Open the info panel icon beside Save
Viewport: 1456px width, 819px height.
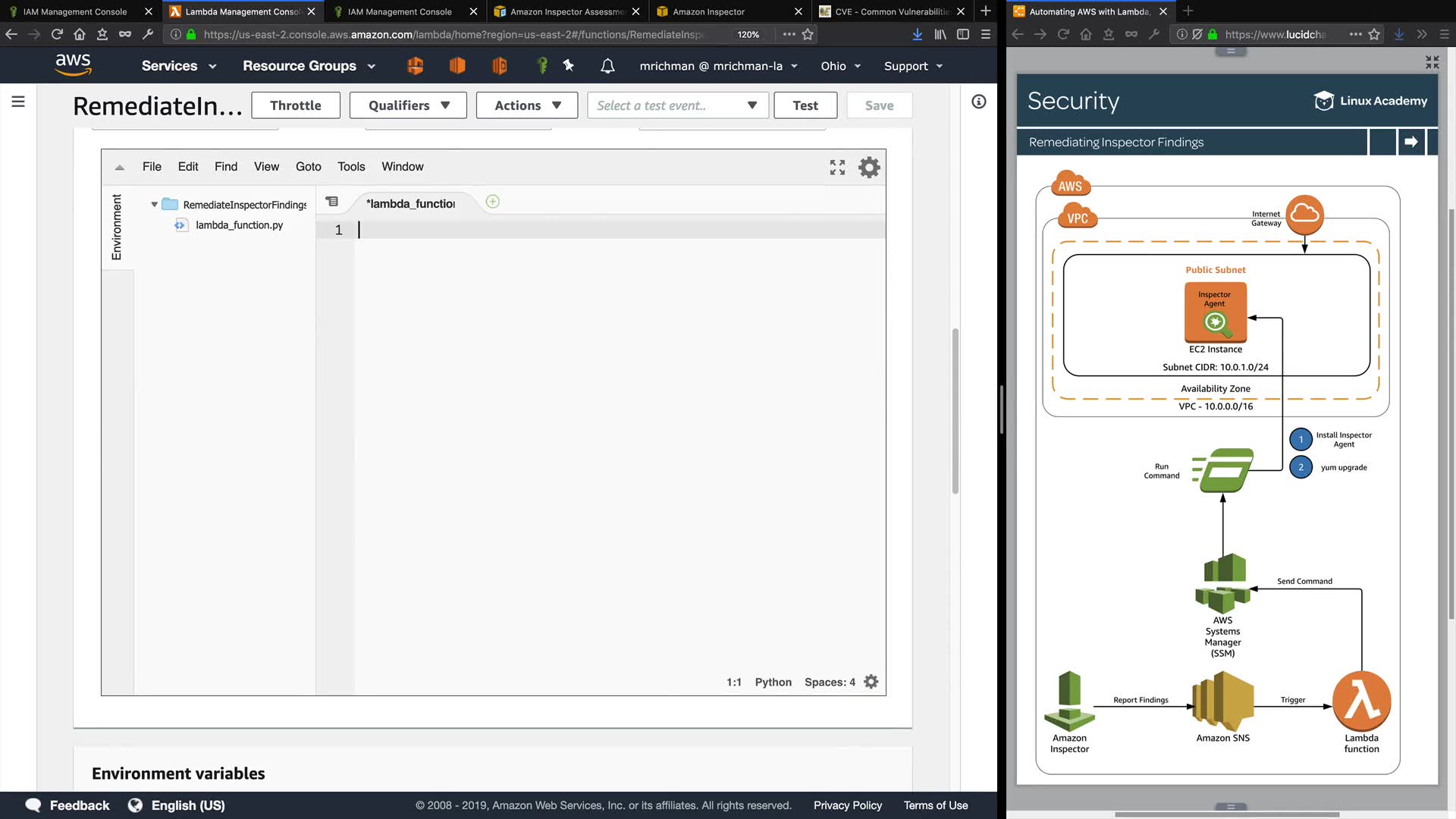979,102
